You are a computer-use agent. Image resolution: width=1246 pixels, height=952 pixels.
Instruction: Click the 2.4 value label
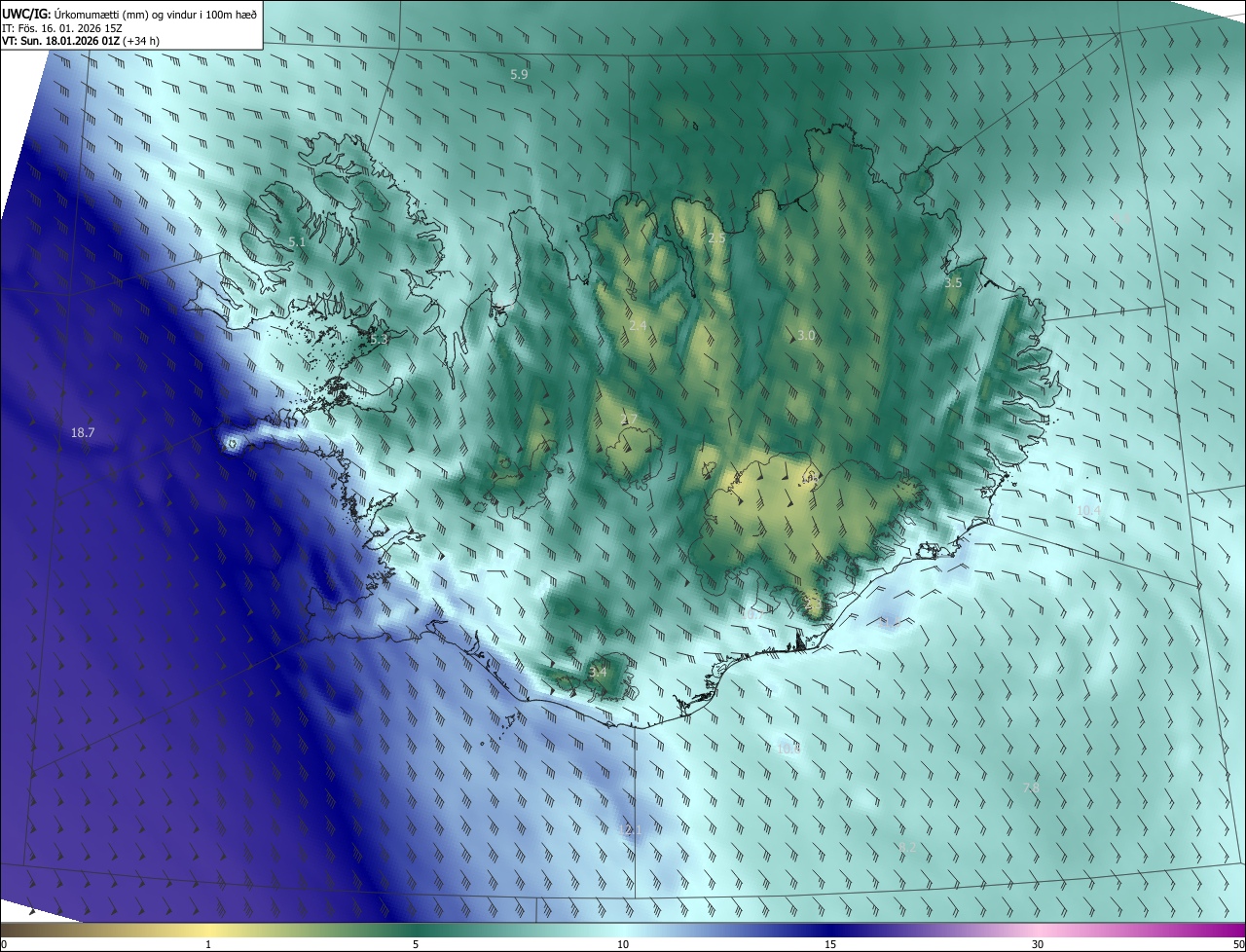(x=638, y=325)
